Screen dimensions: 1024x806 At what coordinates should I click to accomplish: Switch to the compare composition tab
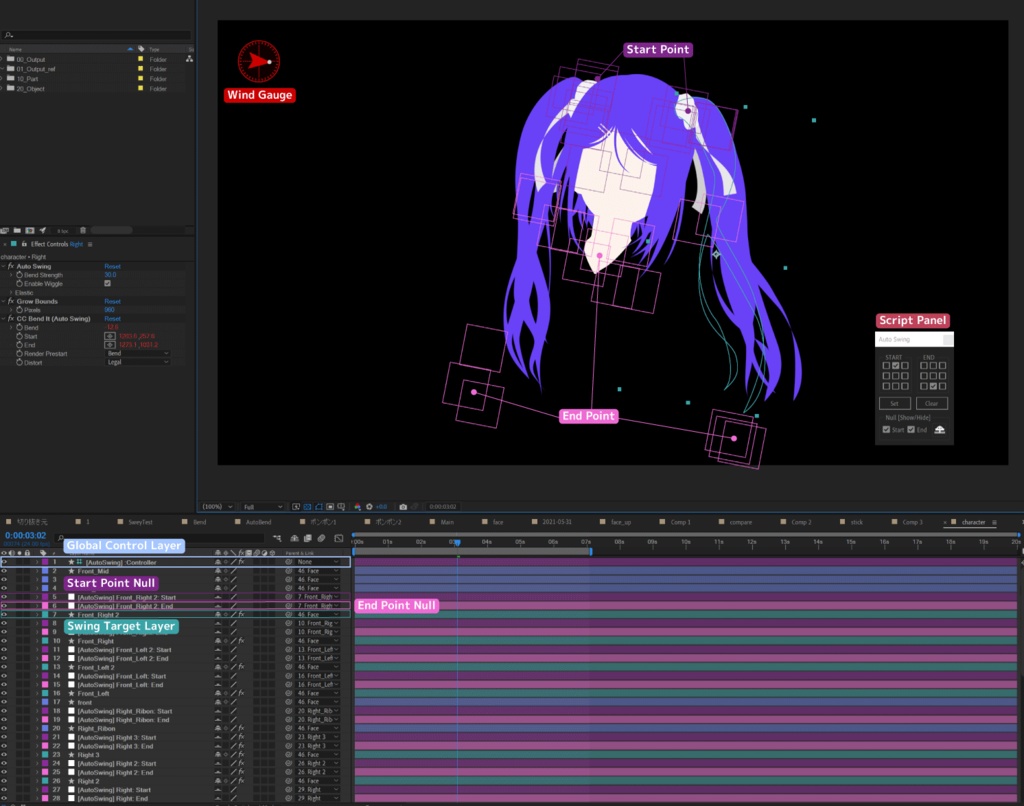[740, 522]
